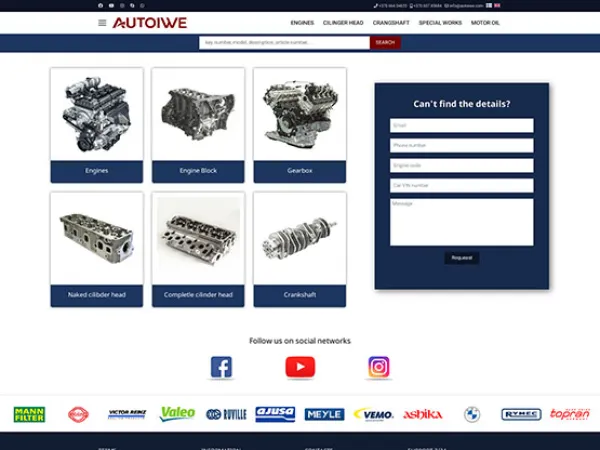The height and width of the screenshot is (450, 600).
Task: Click the Mann Filter brand logo
Action: pos(29,414)
